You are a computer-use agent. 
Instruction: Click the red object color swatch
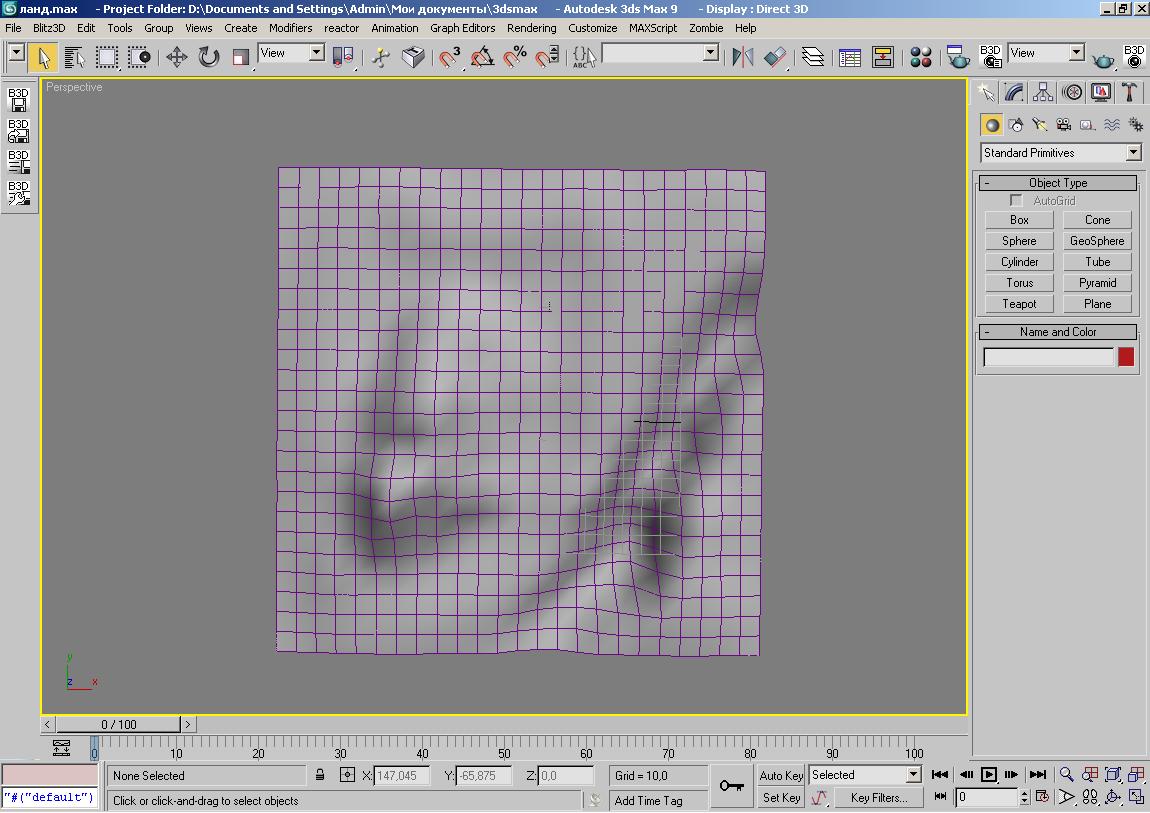tap(1126, 357)
